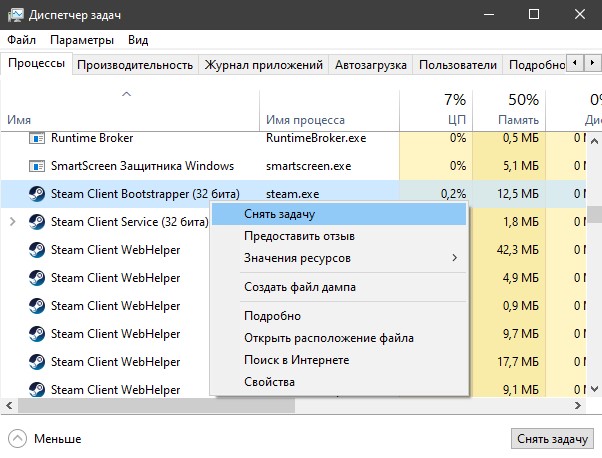Collapse view with the Меньше arrow icon
Viewport: 602px width, 458px height.
17,438
